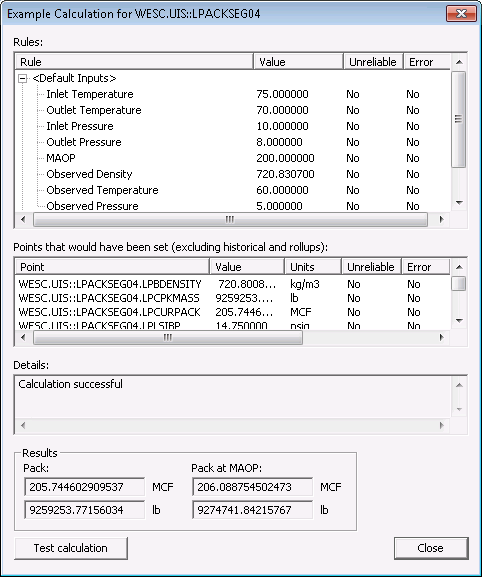This screenshot has height=577, width=482.
Task: Click the Rules vertical scrollbar thumb
Action: [458, 119]
